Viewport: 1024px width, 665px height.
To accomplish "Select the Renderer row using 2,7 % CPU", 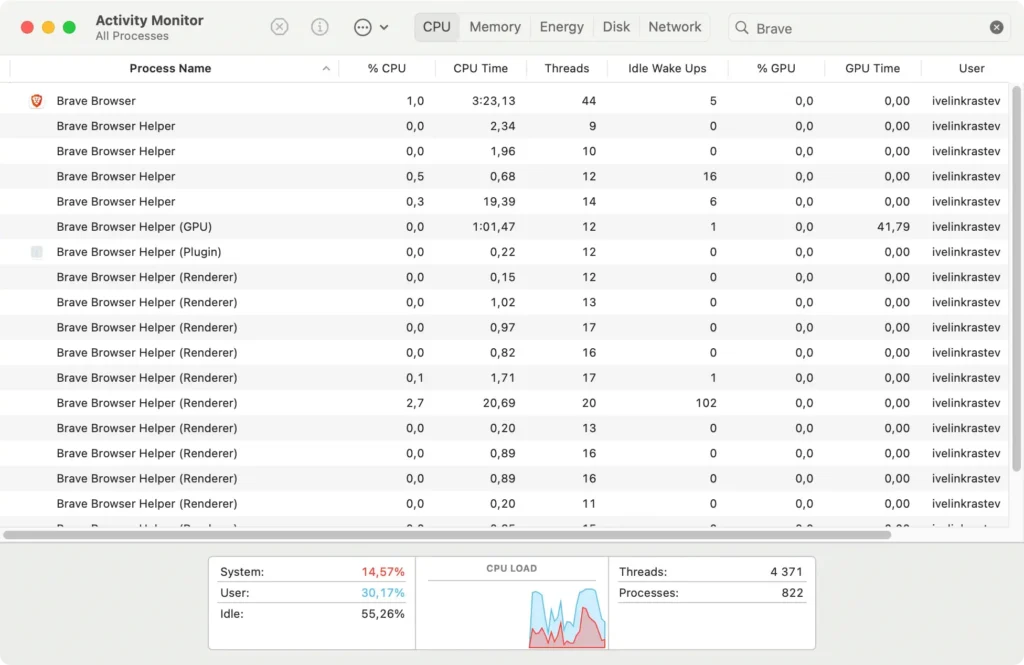I will [504, 403].
